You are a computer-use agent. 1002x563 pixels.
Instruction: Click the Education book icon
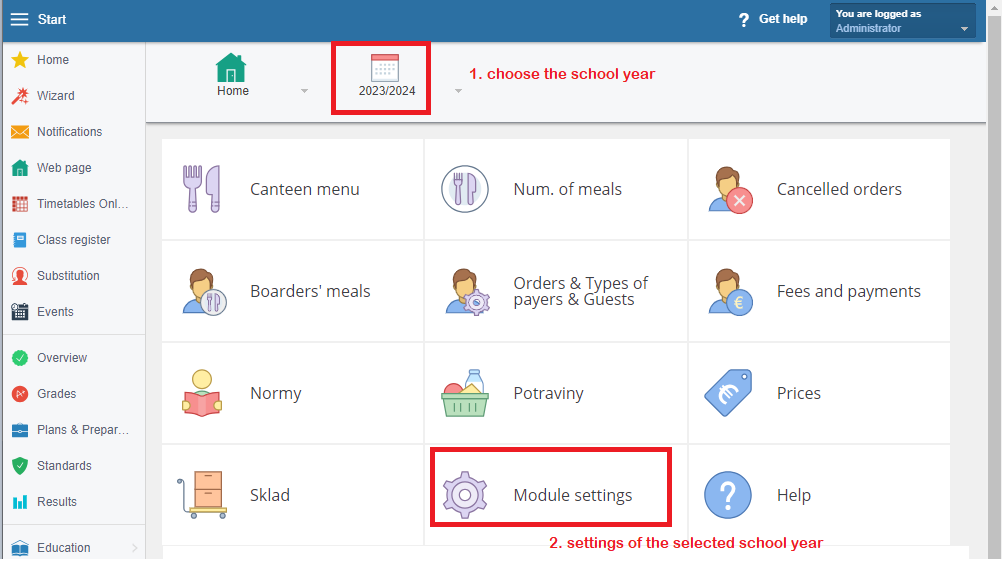(x=20, y=548)
